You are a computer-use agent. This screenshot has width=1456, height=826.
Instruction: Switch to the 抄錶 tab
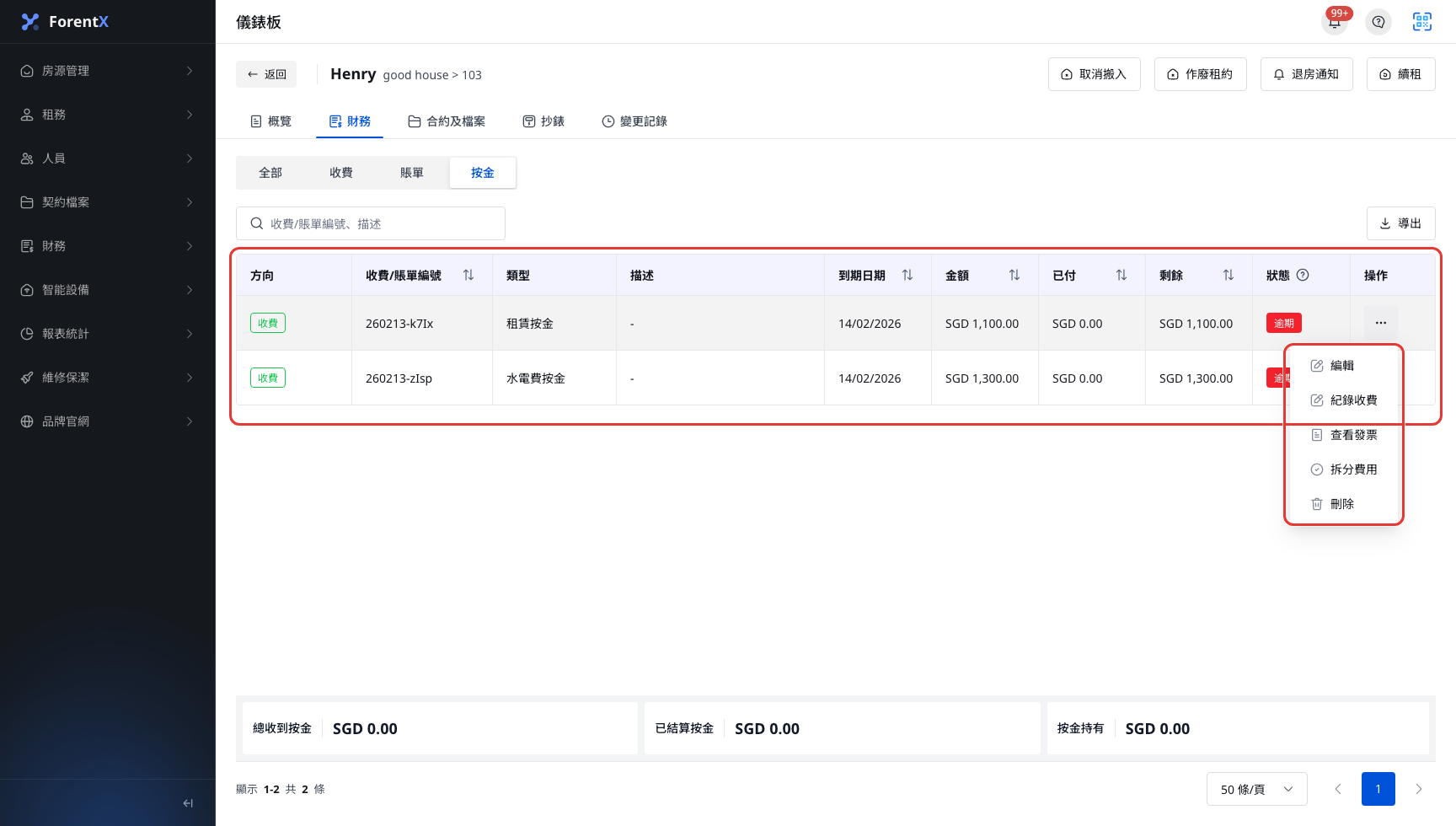point(543,121)
